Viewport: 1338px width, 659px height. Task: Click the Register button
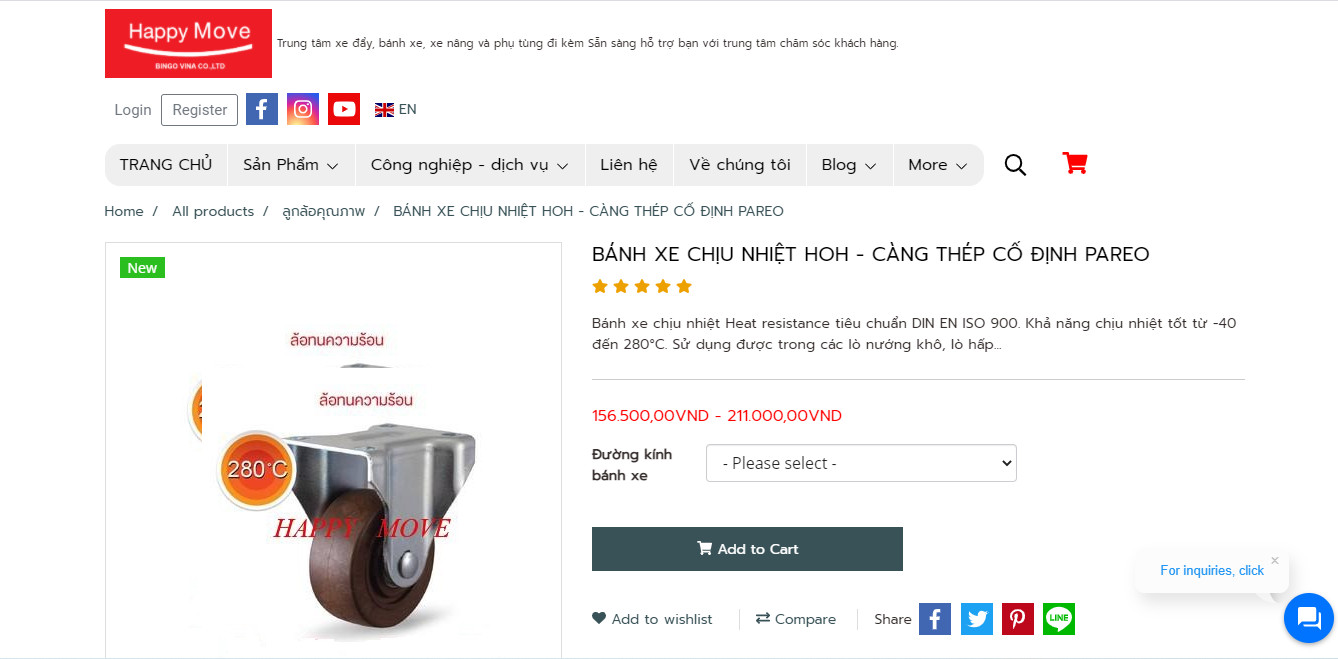coord(200,110)
